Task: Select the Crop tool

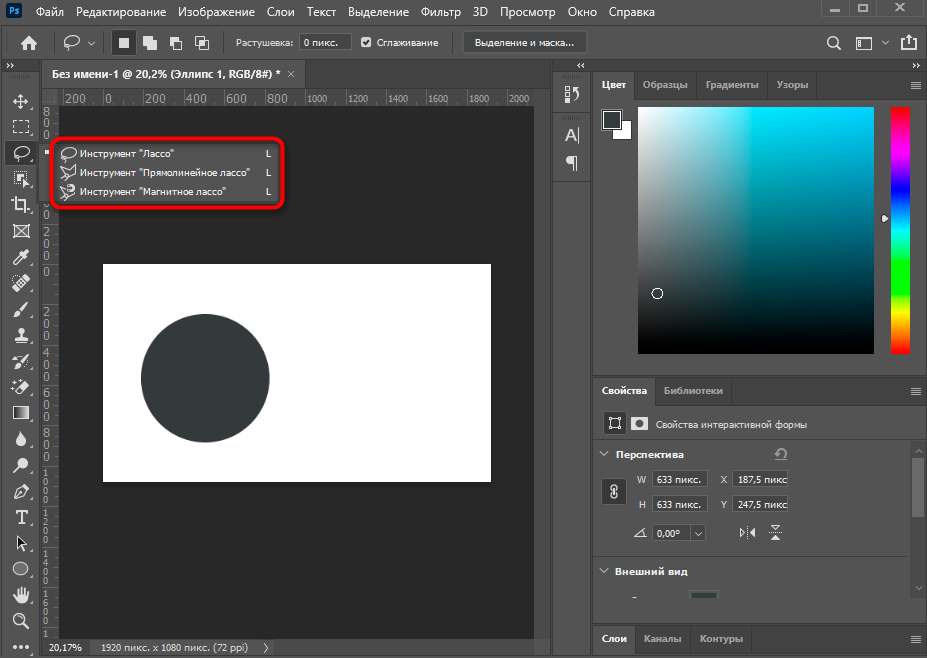Action: coord(20,205)
